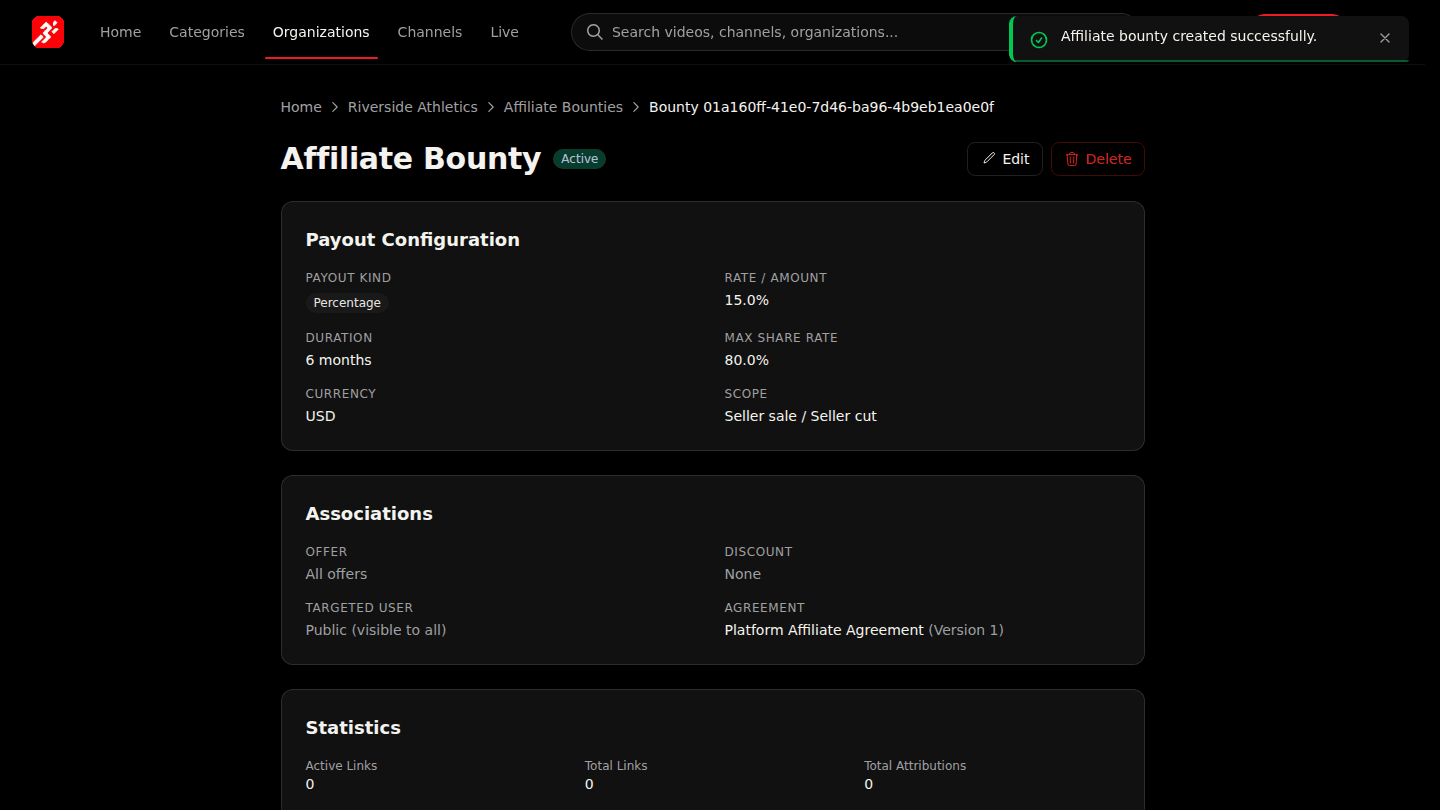Click the Statistics heading
This screenshot has height=810, width=1440.
click(353, 728)
